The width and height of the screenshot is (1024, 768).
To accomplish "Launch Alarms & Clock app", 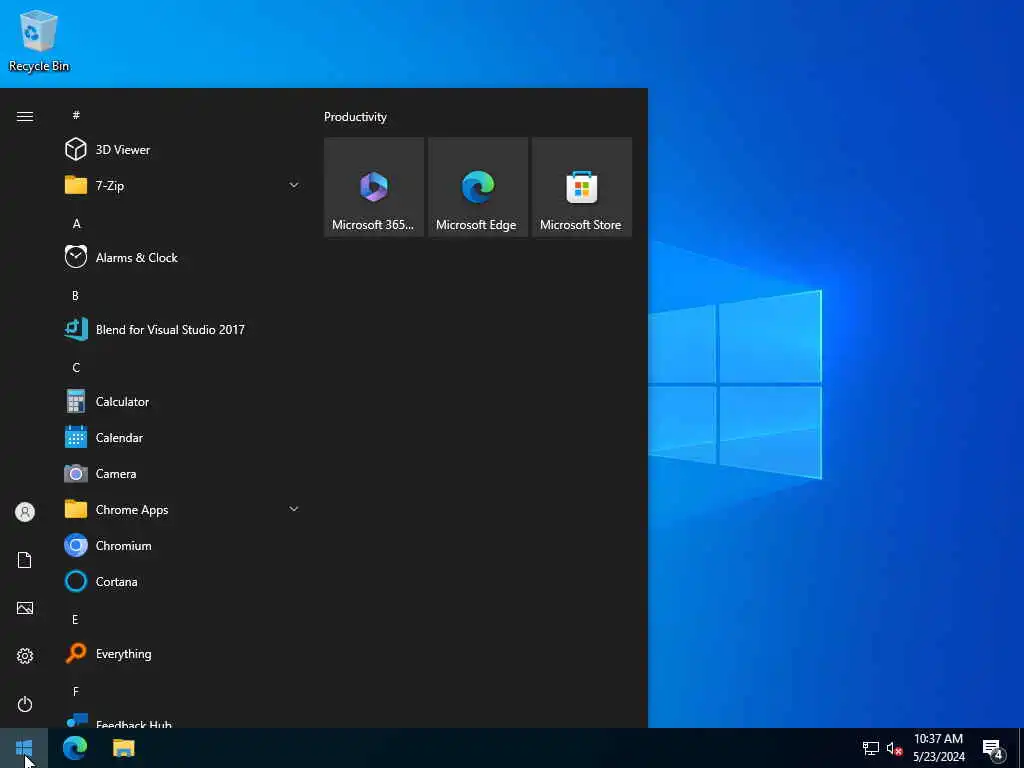I will click(183, 257).
